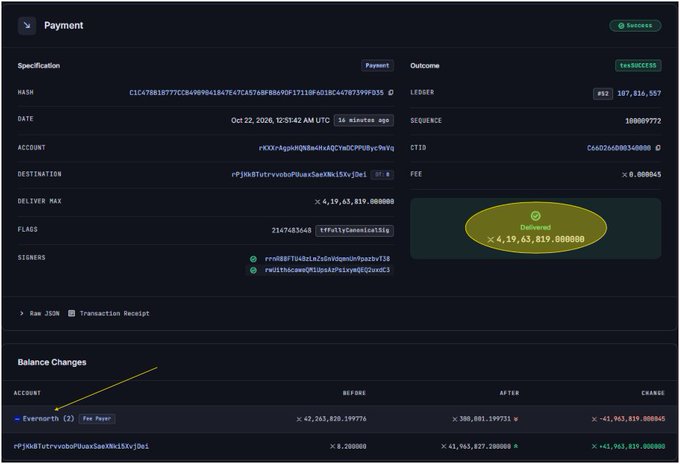Image resolution: width=680 pixels, height=464 pixels.
Task: Open the rPjKkBTutrvvoboPUuaxSaeXNki5XvjDei balance row account
Action: coord(81,446)
